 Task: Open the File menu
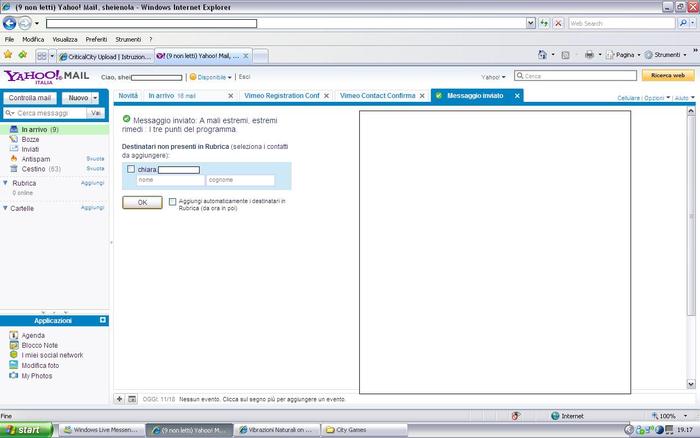point(9,39)
